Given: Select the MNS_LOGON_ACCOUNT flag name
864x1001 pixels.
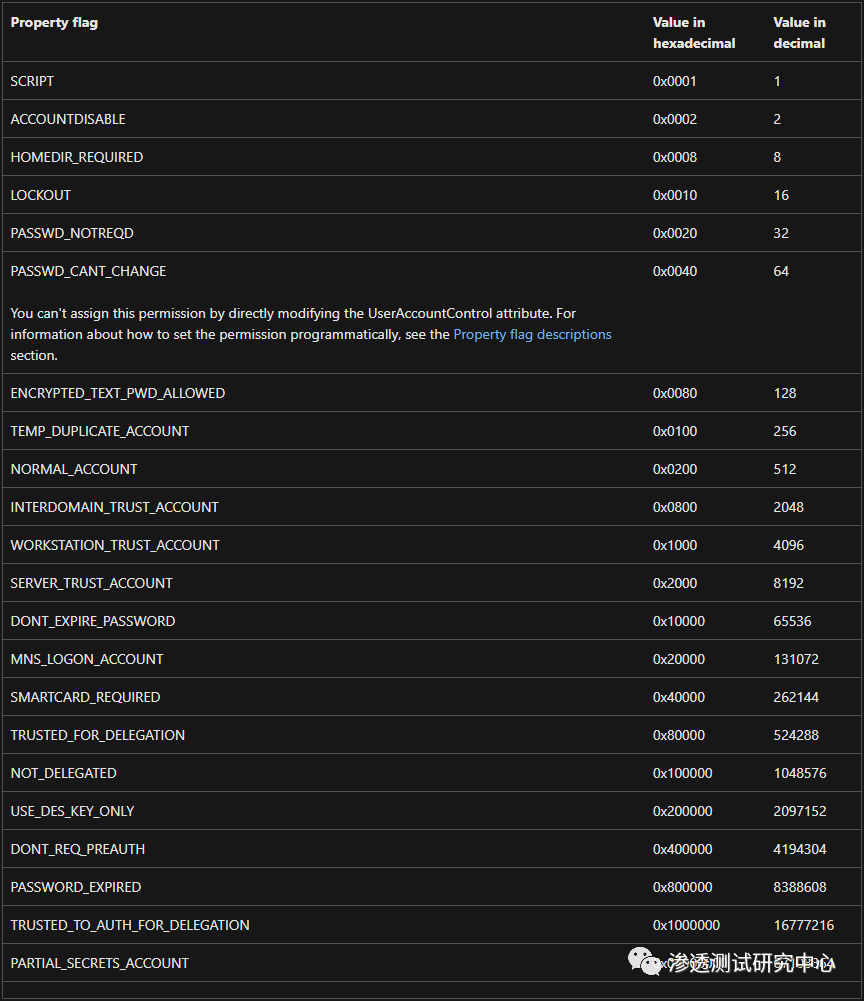Looking at the screenshot, I should point(87,659).
